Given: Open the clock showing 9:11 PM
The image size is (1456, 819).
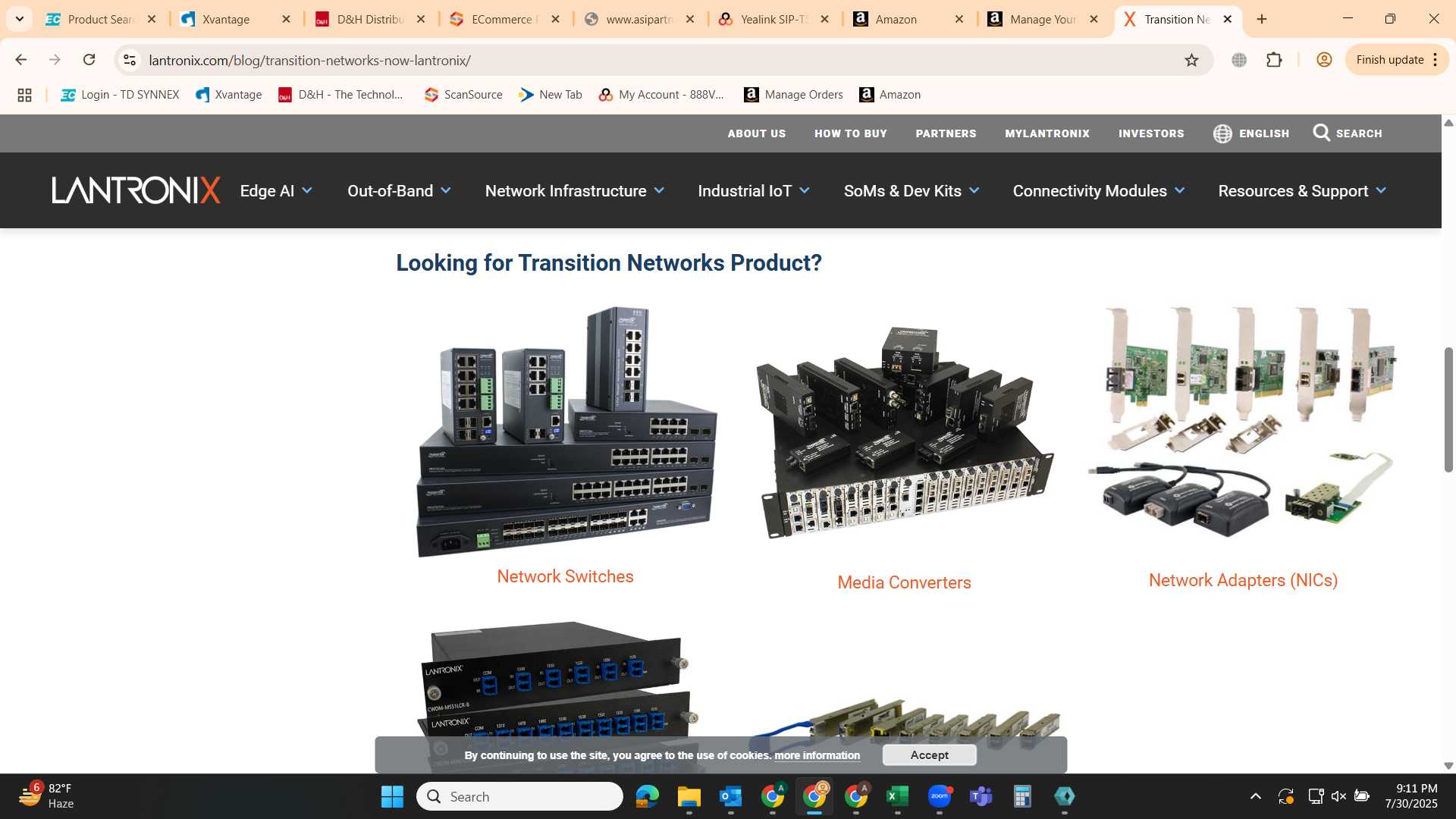Looking at the screenshot, I should (1410, 796).
